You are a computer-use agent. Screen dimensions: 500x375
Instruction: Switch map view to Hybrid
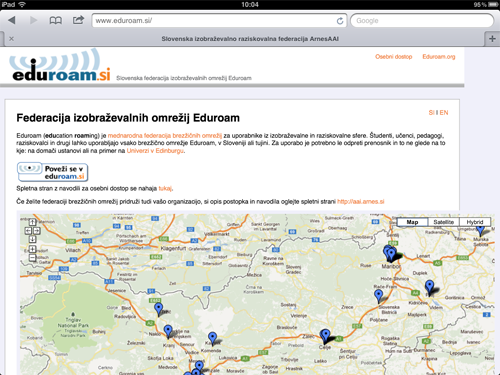click(475, 222)
